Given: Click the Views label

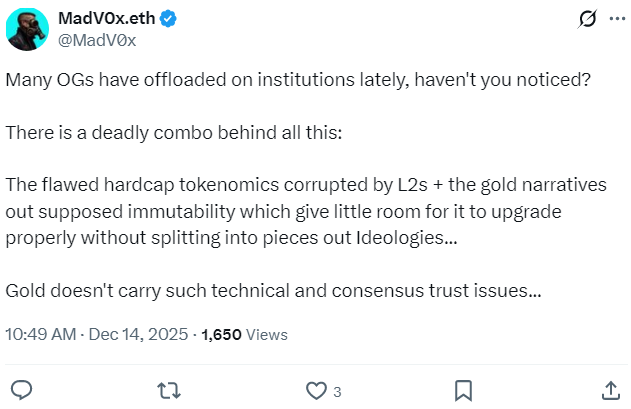Looking at the screenshot, I should pos(267,334).
